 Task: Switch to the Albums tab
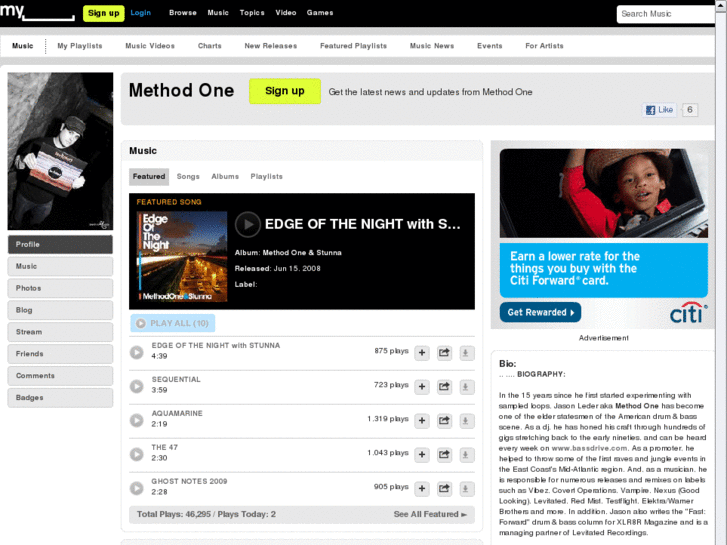tap(225, 177)
